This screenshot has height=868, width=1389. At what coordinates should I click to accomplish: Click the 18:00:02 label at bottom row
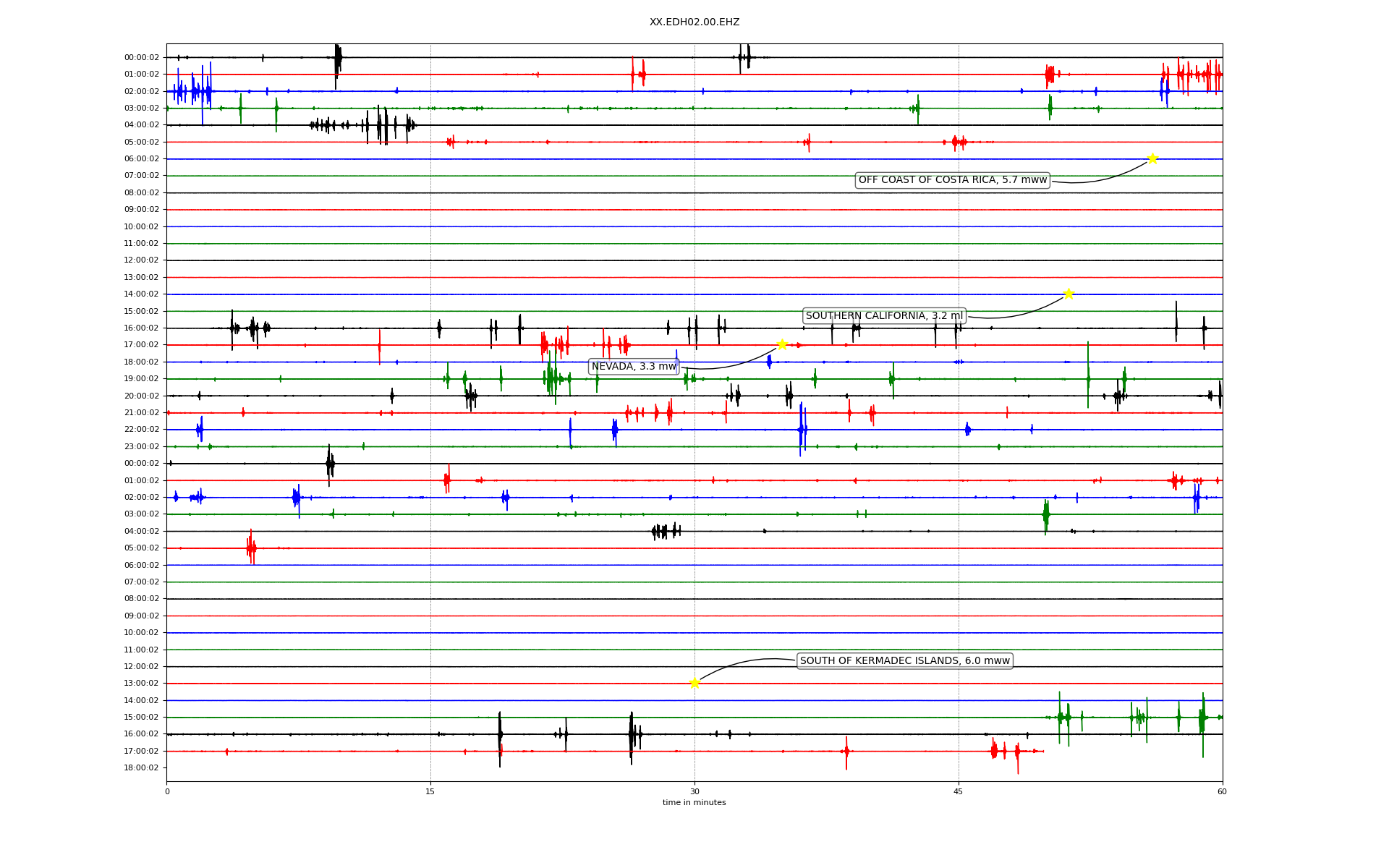(x=142, y=768)
